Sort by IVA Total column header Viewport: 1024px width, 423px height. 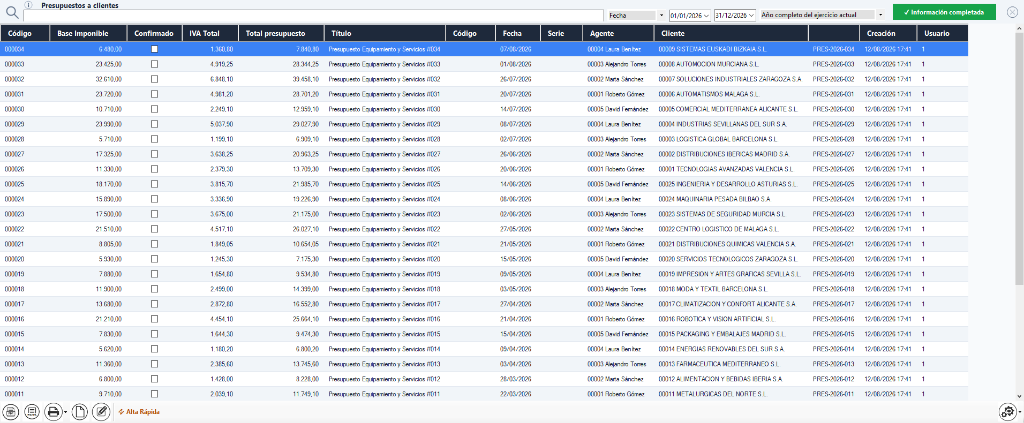point(210,33)
